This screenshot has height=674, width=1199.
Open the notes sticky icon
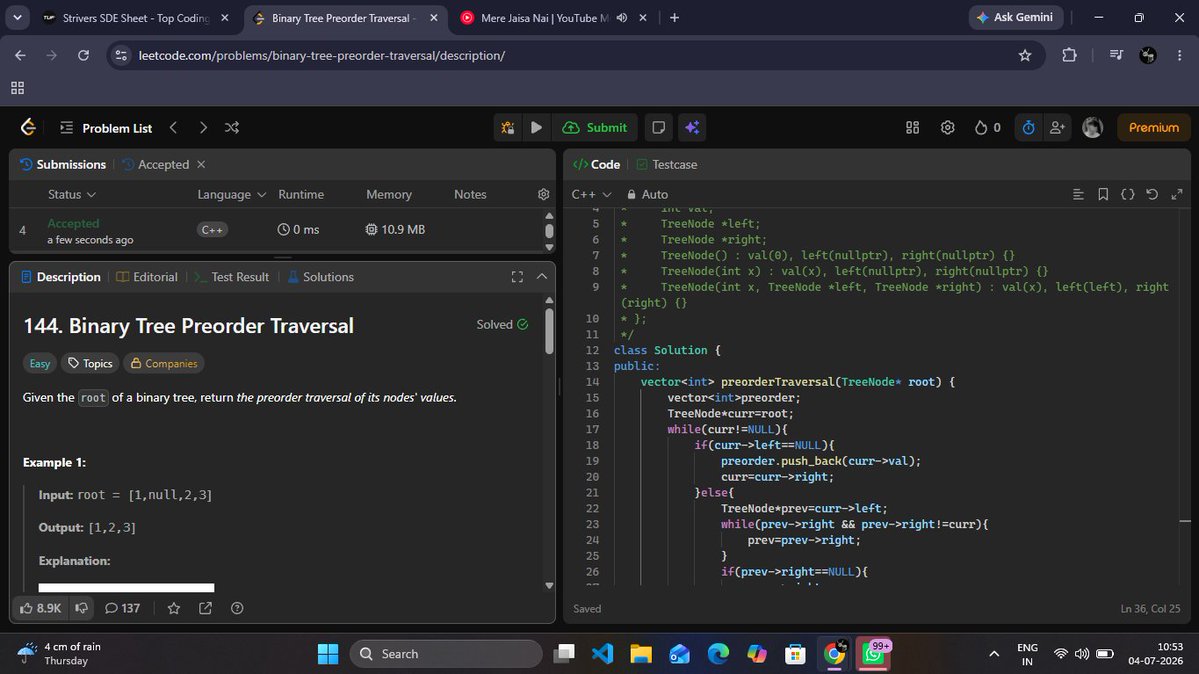click(x=658, y=128)
